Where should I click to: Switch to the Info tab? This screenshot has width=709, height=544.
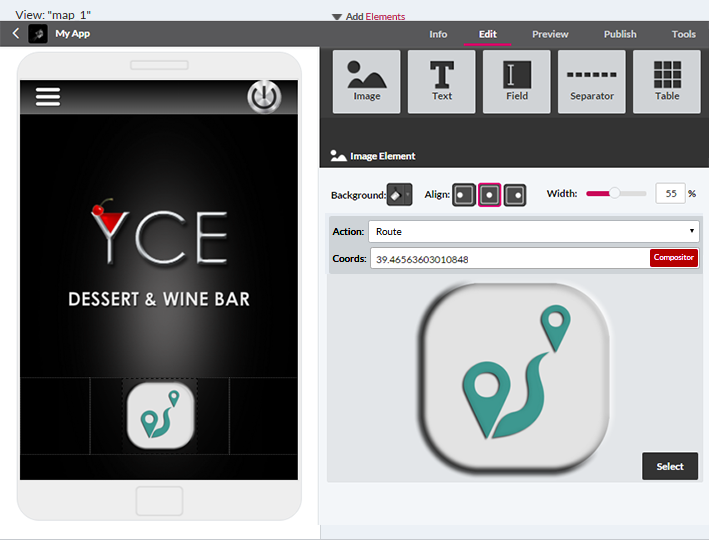(438, 34)
